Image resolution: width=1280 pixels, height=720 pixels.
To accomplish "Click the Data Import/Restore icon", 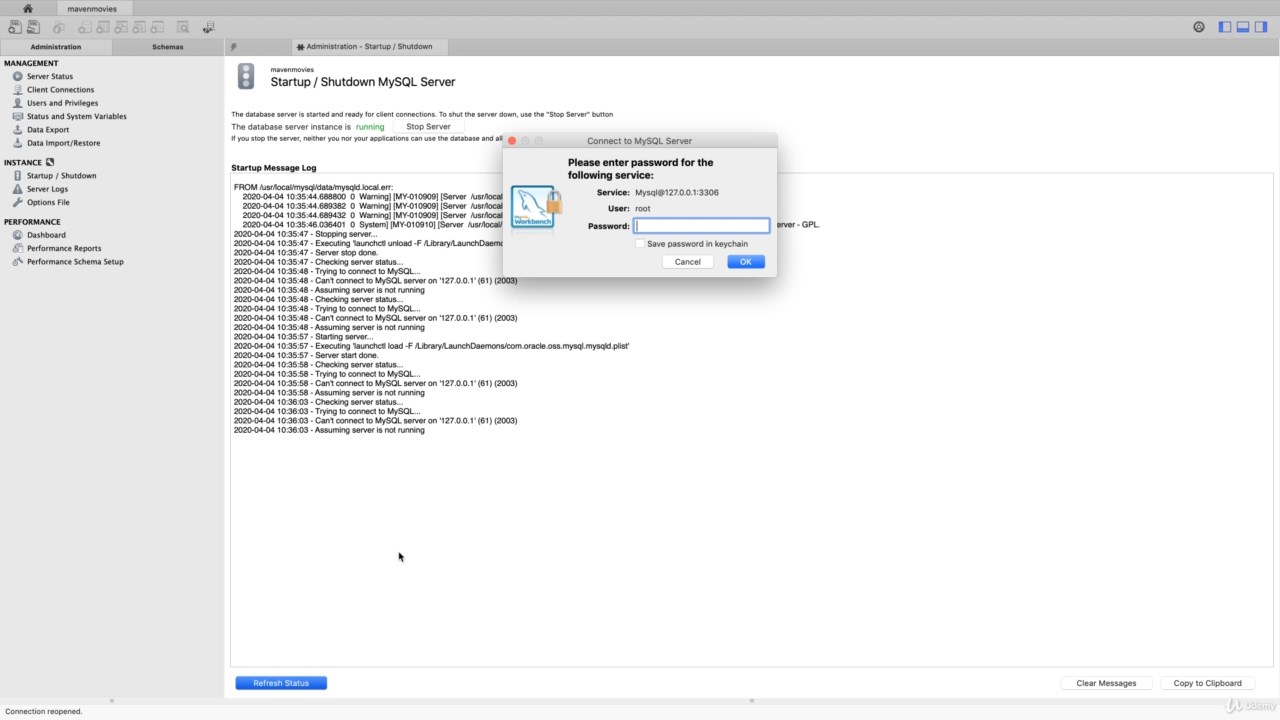I will click(17, 143).
